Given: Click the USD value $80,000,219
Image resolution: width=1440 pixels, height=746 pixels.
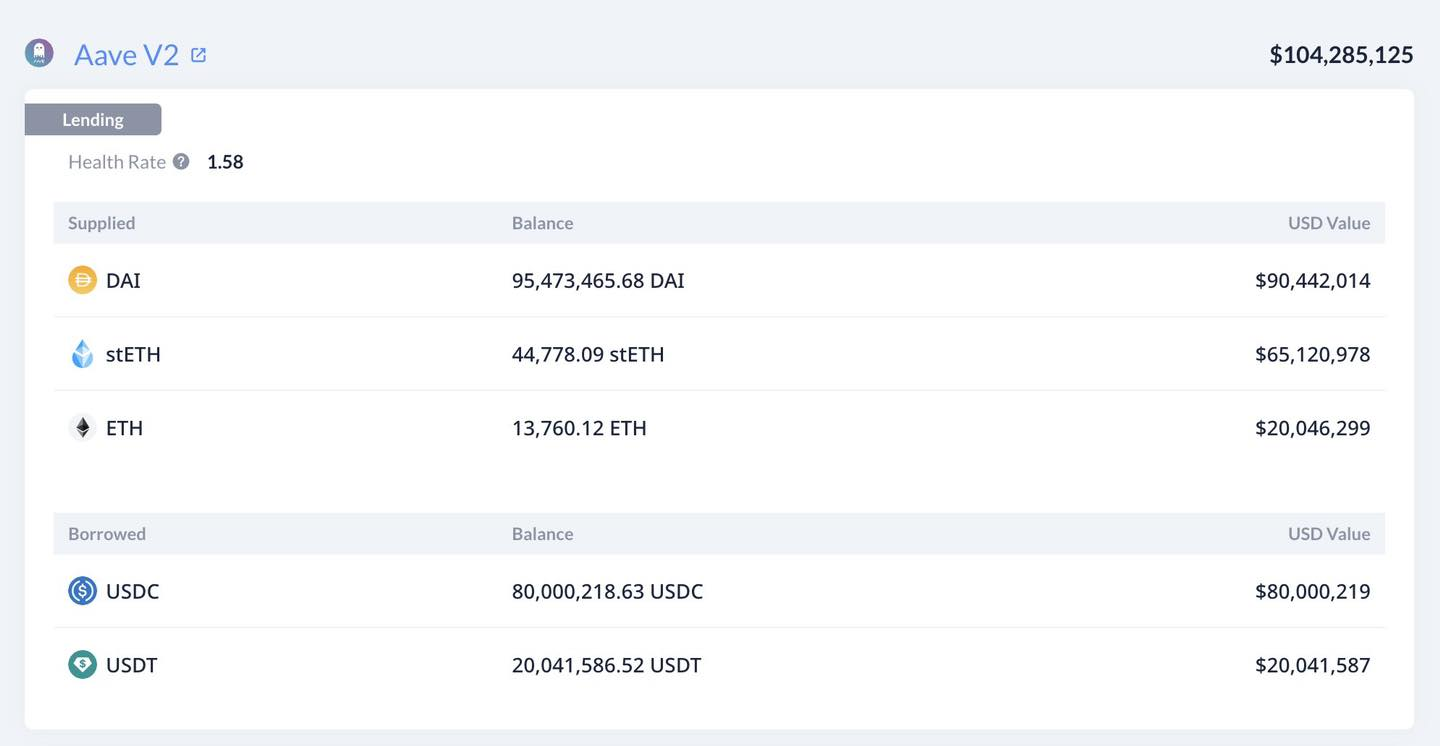Looking at the screenshot, I should [1313, 591].
